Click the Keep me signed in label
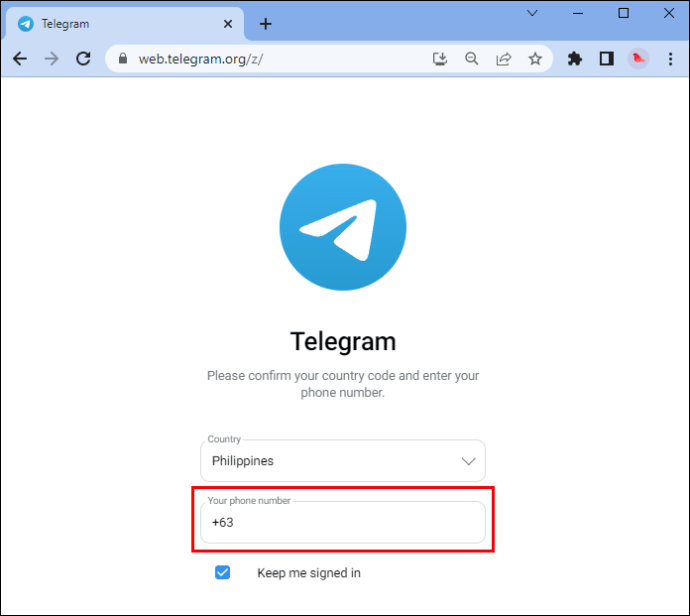This screenshot has height=616, width=690. 308,573
